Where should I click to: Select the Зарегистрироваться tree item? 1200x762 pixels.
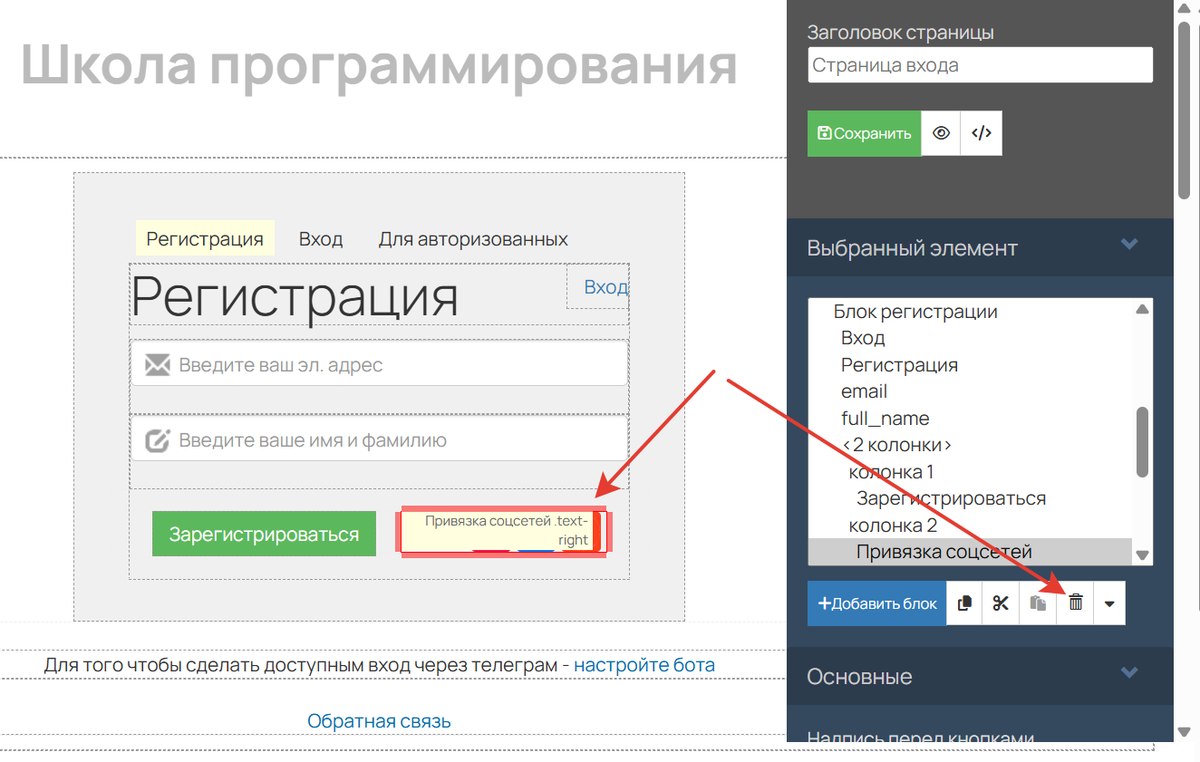(951, 498)
